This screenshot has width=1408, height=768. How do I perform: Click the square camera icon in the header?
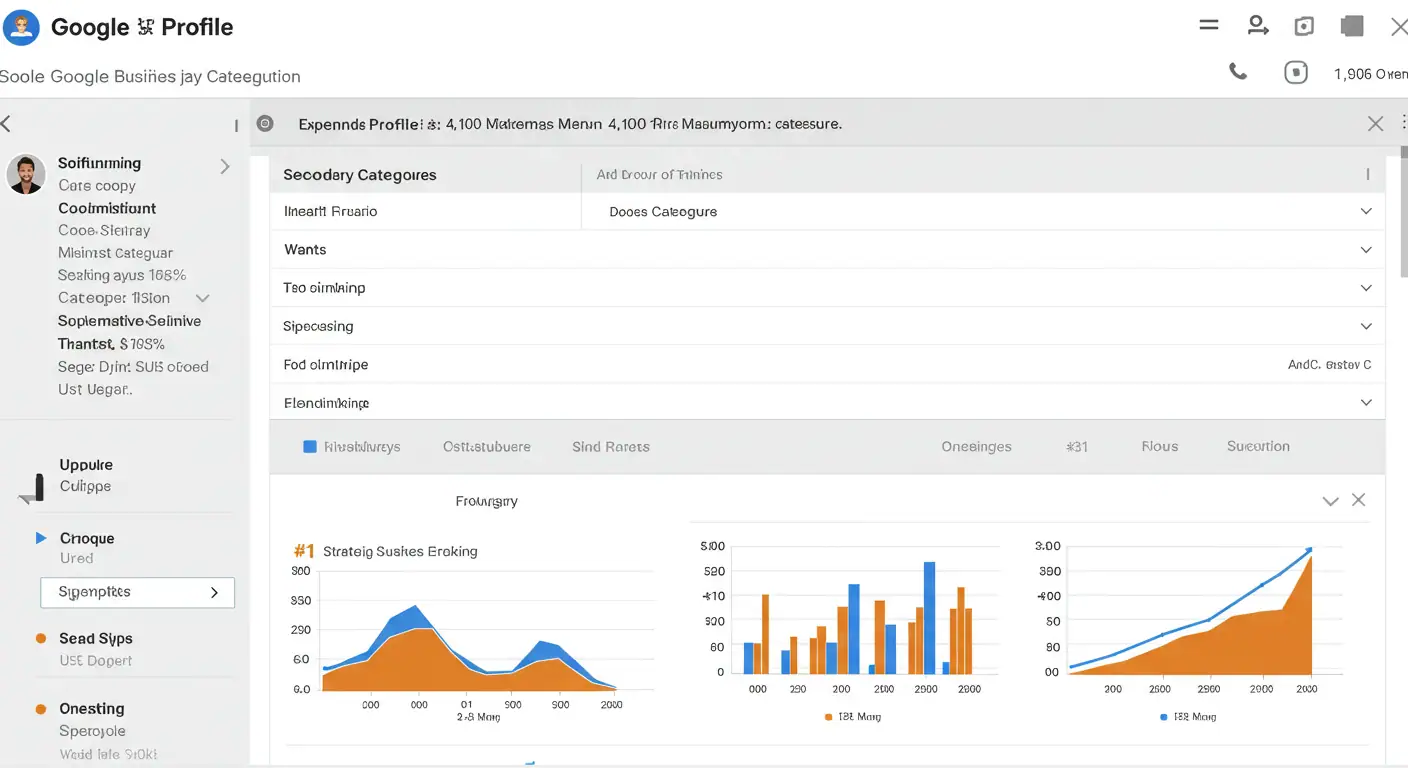coord(1304,27)
